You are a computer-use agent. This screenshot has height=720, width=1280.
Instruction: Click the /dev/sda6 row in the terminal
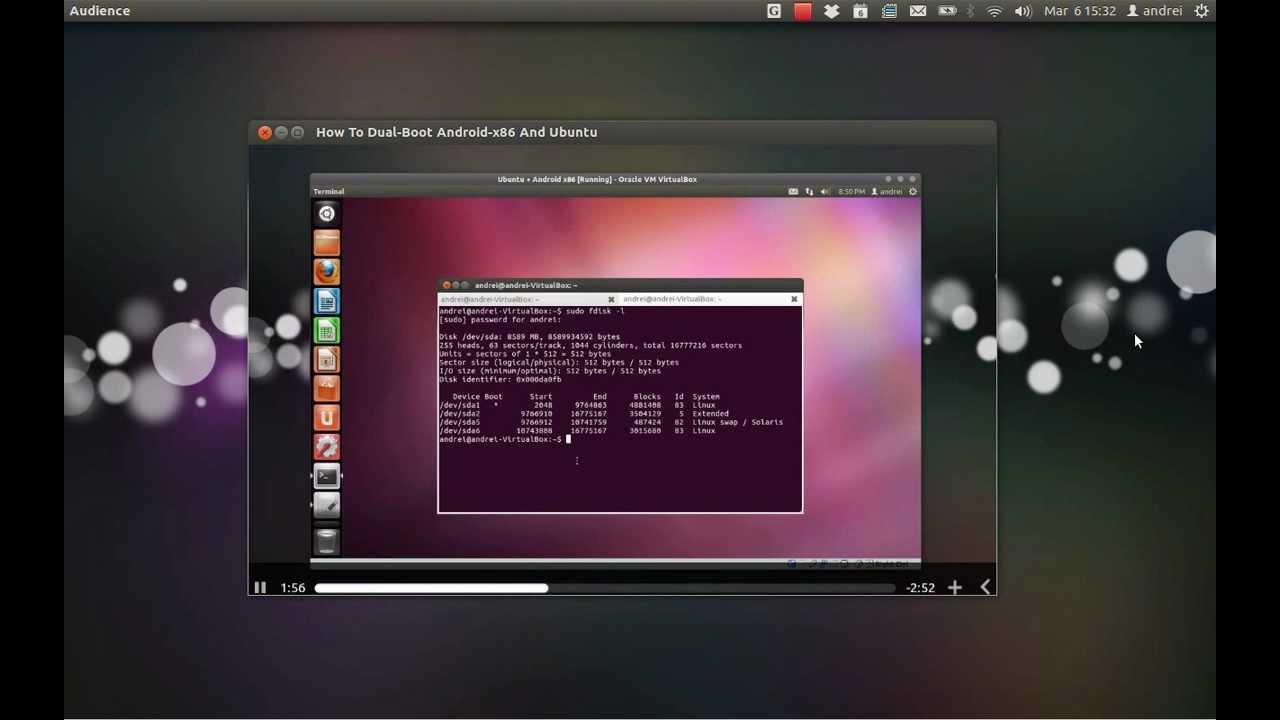577,430
